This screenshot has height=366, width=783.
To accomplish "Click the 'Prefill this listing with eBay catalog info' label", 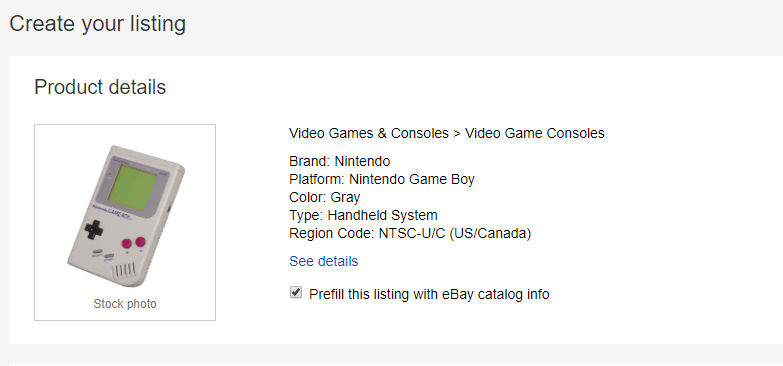I will point(429,294).
